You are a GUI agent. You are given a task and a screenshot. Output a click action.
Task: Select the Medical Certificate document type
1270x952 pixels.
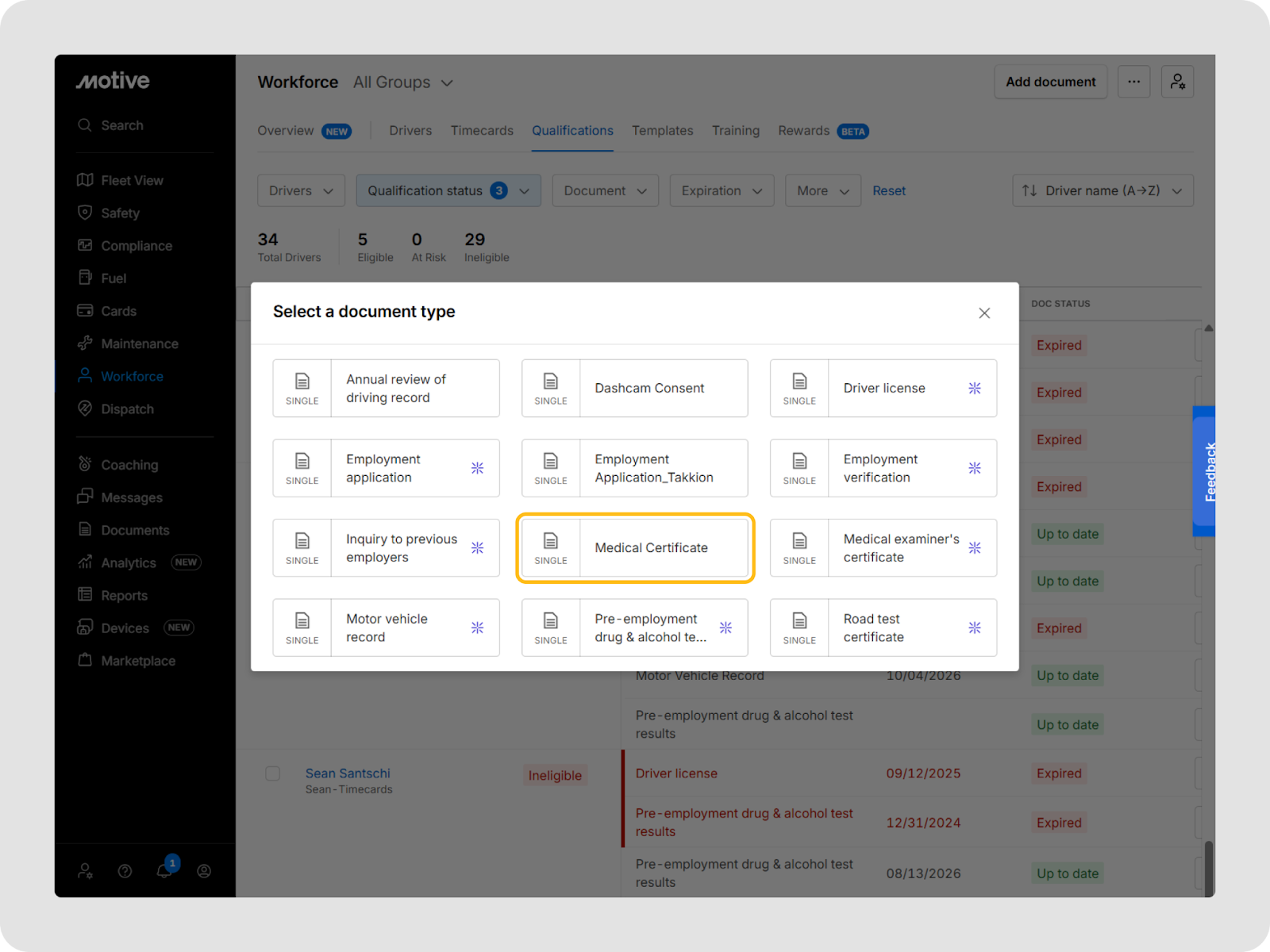click(635, 548)
